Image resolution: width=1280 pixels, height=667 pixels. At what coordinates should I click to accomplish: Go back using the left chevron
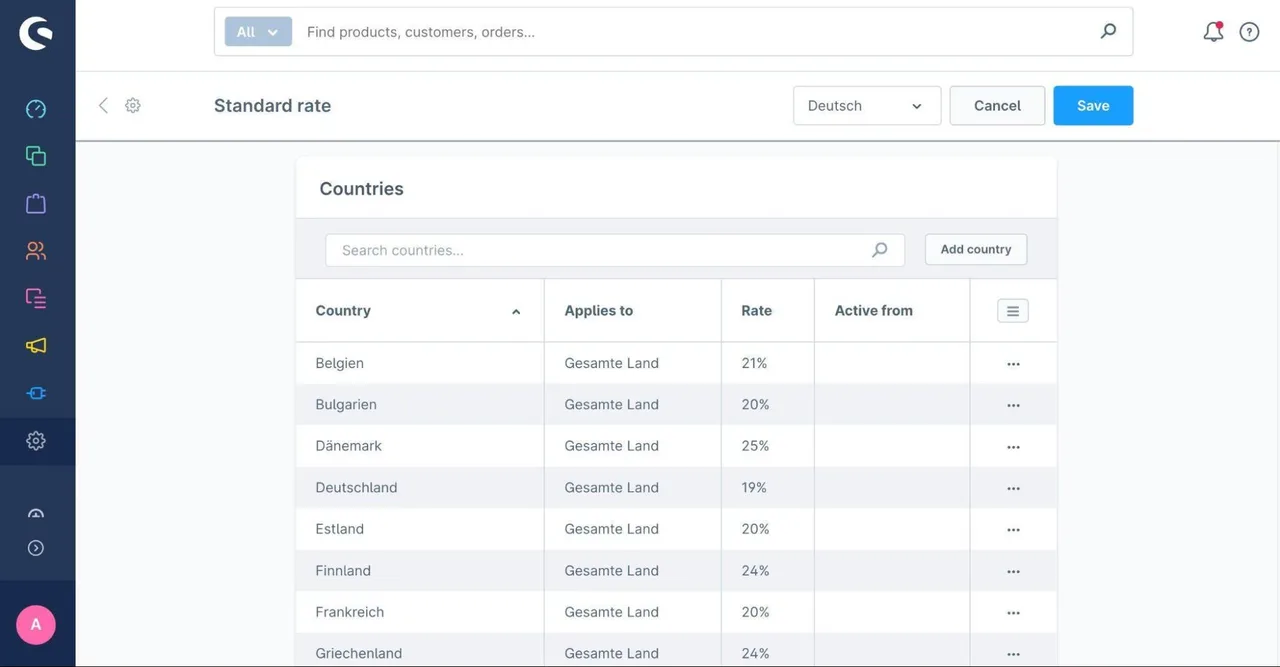point(103,105)
